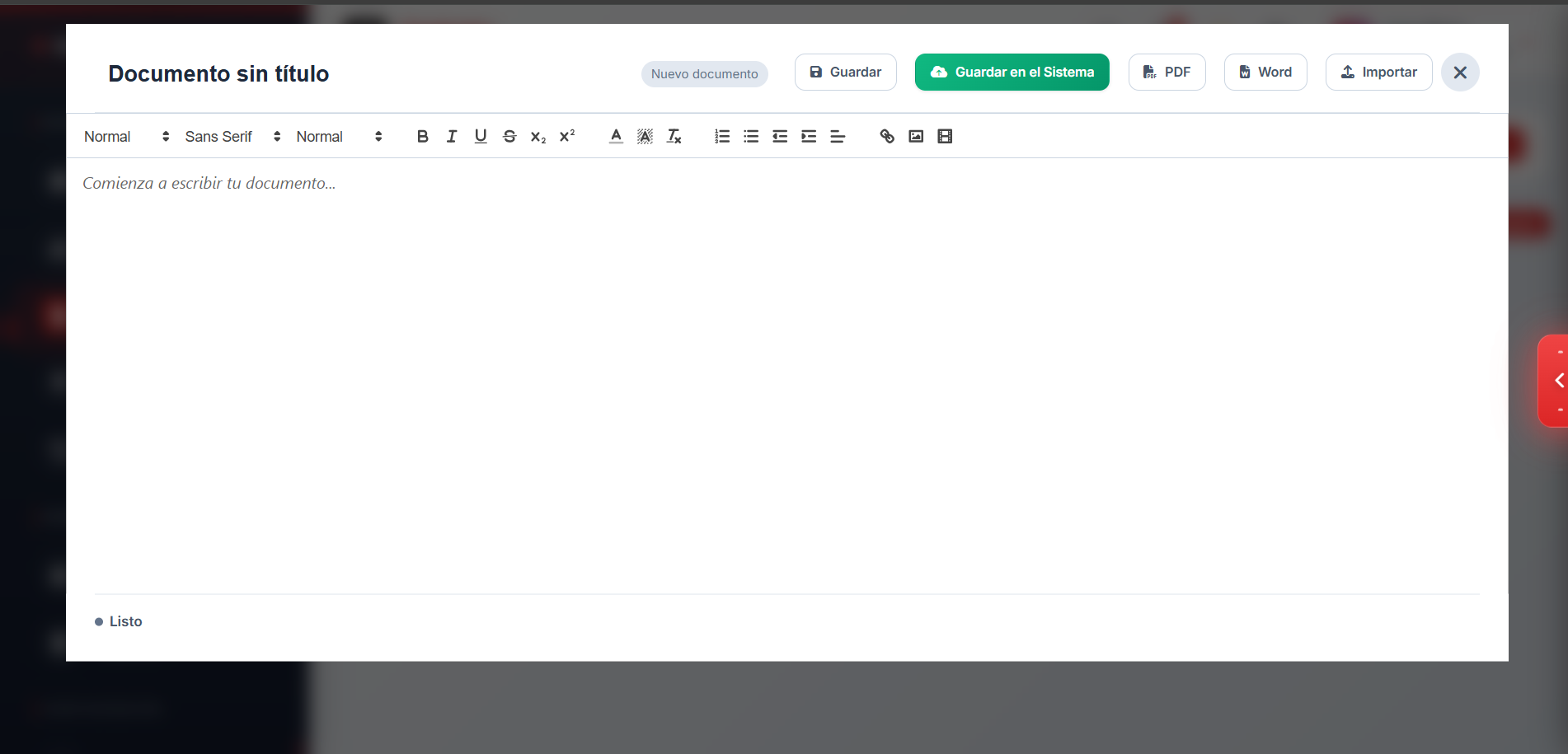Toggle strikethrough formatting

(509, 137)
